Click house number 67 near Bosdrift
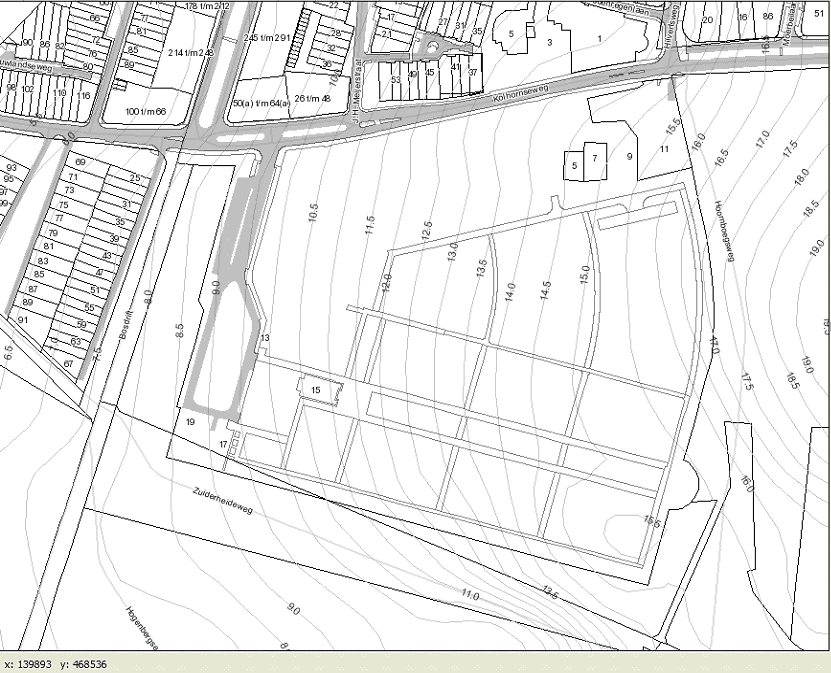This screenshot has height=673, width=831. tap(68, 364)
